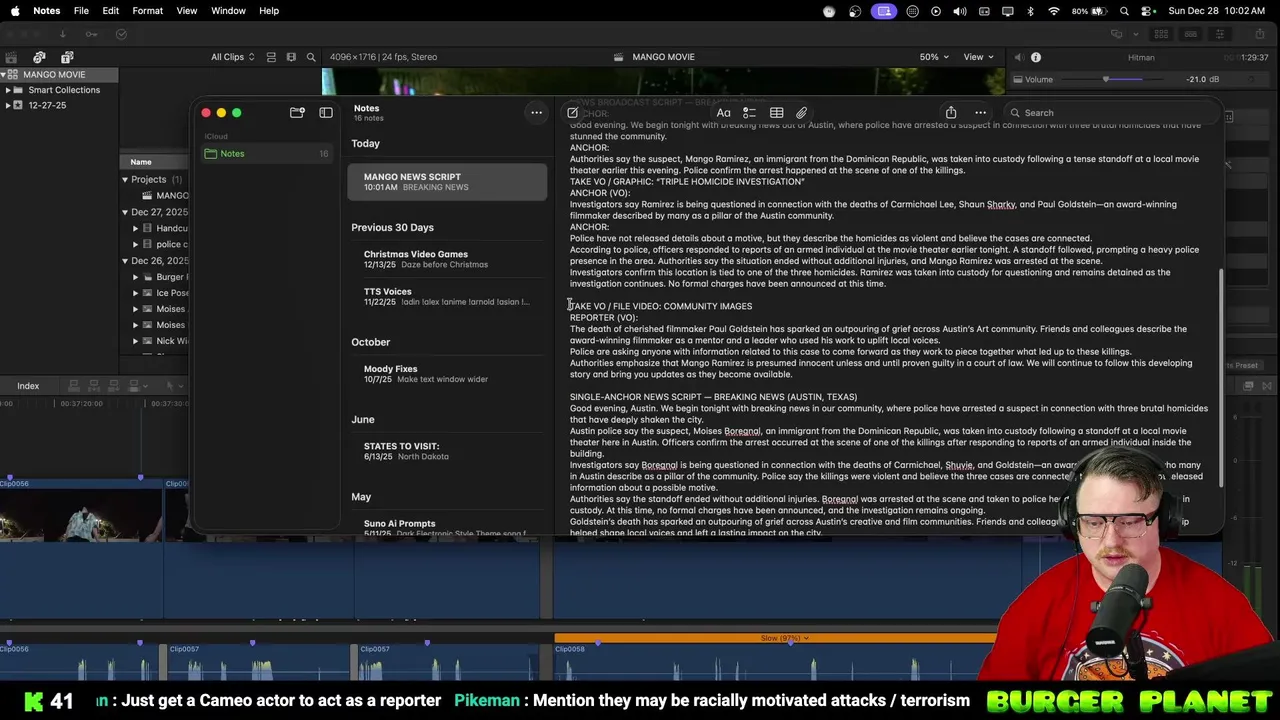Viewport: 1280px width, 720px height.
Task: Expand the Handcu clip row
Action: (135, 228)
